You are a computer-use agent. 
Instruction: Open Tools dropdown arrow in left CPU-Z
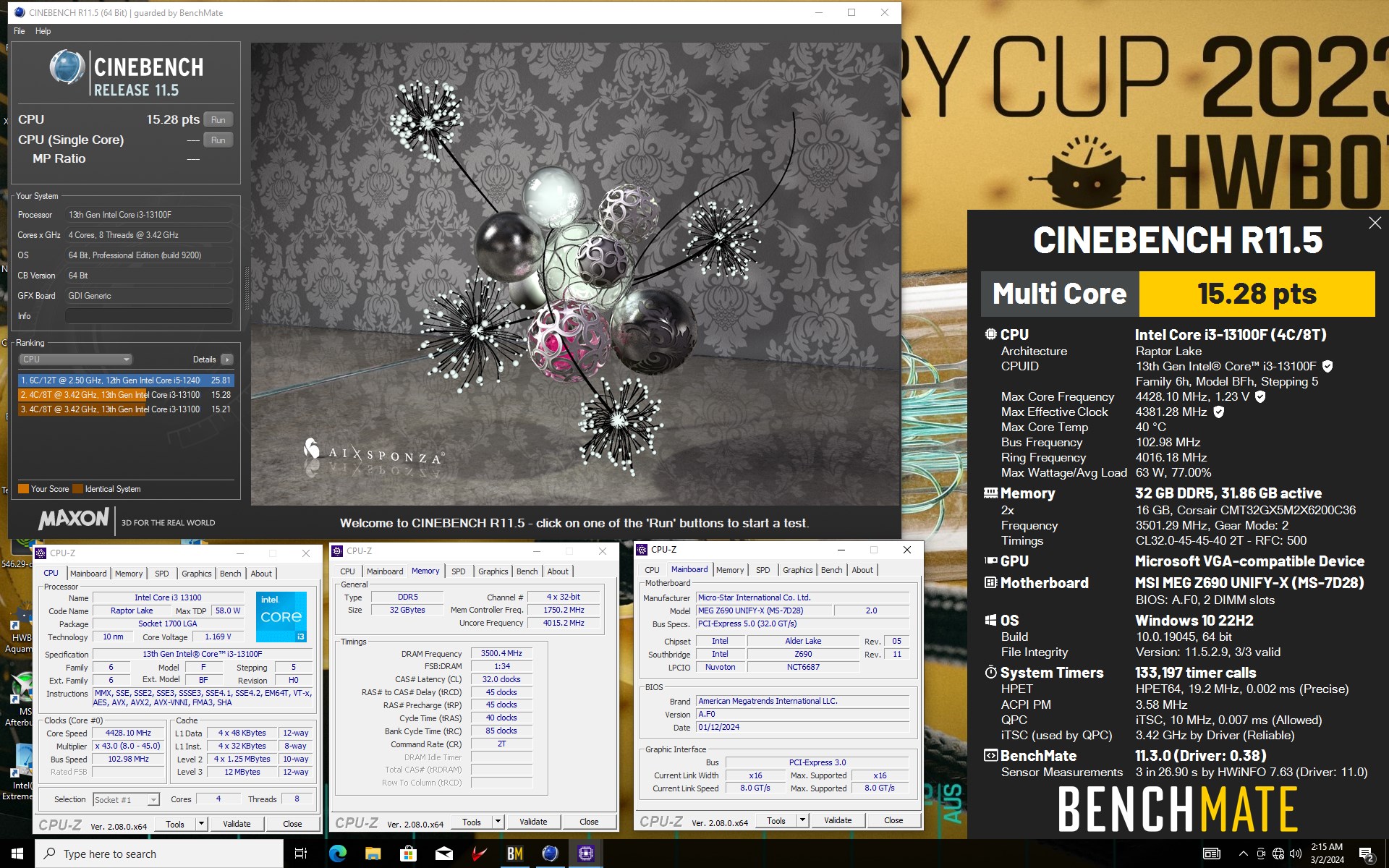tap(201, 824)
